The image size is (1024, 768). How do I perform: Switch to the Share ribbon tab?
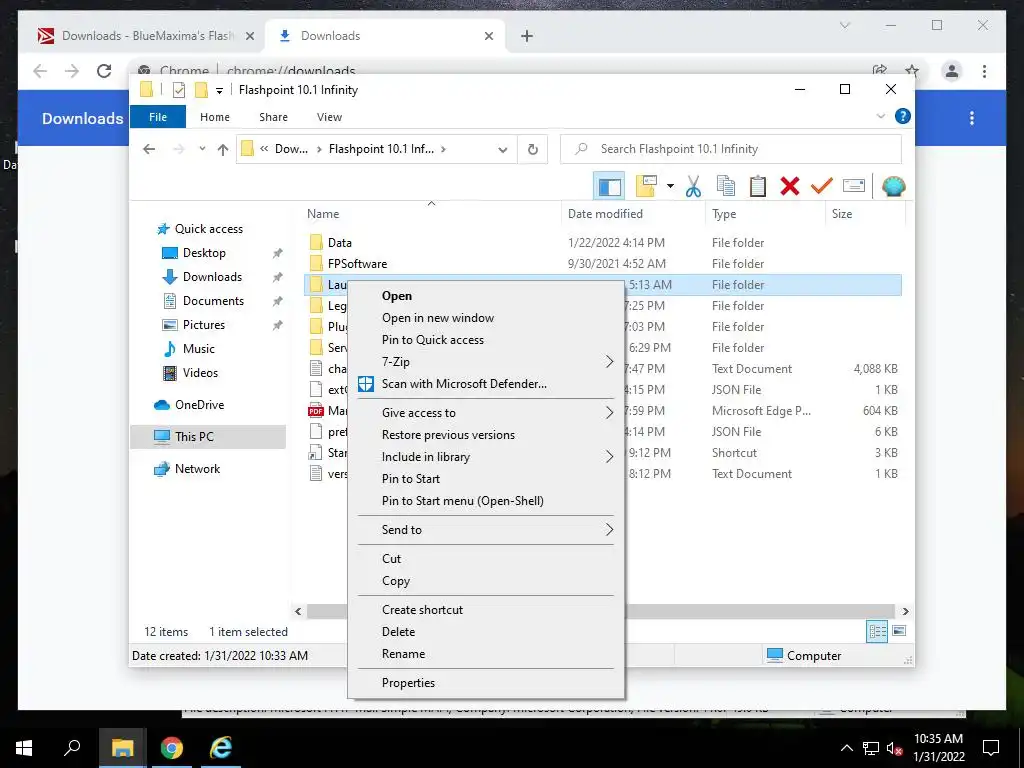click(x=273, y=117)
